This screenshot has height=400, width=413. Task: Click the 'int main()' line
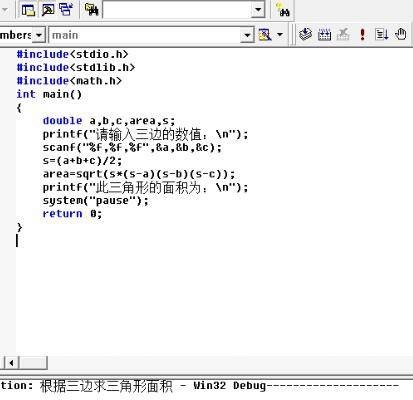point(49,94)
